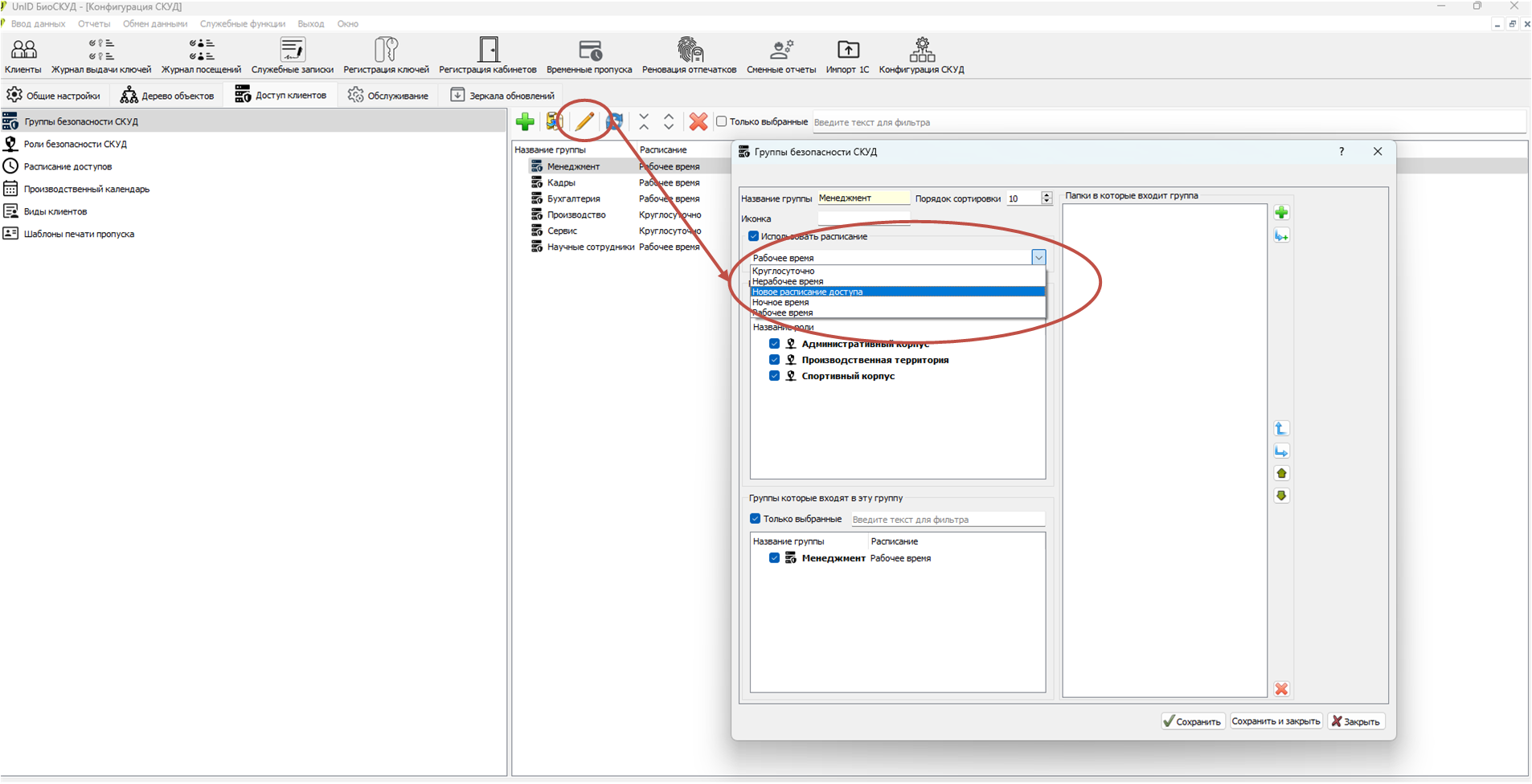Click green plus to add folder in dialog
This screenshot has height=784, width=1532.
pos(1281,213)
